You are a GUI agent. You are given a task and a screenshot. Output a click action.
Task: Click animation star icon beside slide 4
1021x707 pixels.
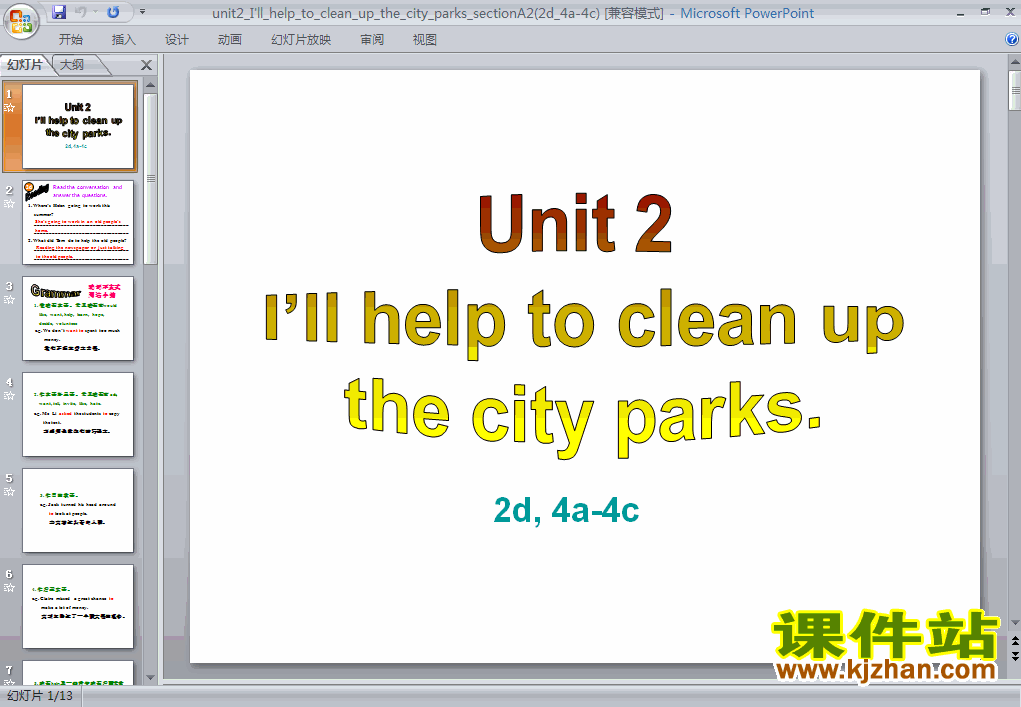point(9,396)
